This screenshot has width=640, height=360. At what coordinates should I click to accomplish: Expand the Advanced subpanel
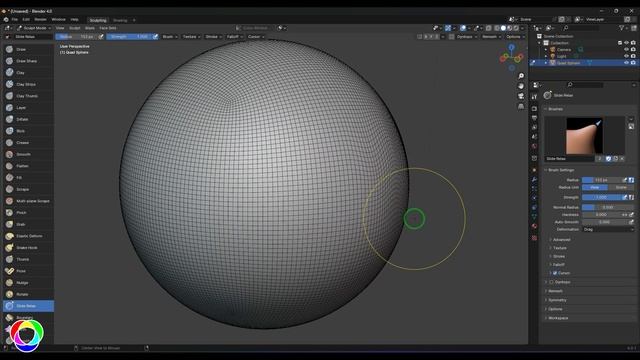coord(562,240)
